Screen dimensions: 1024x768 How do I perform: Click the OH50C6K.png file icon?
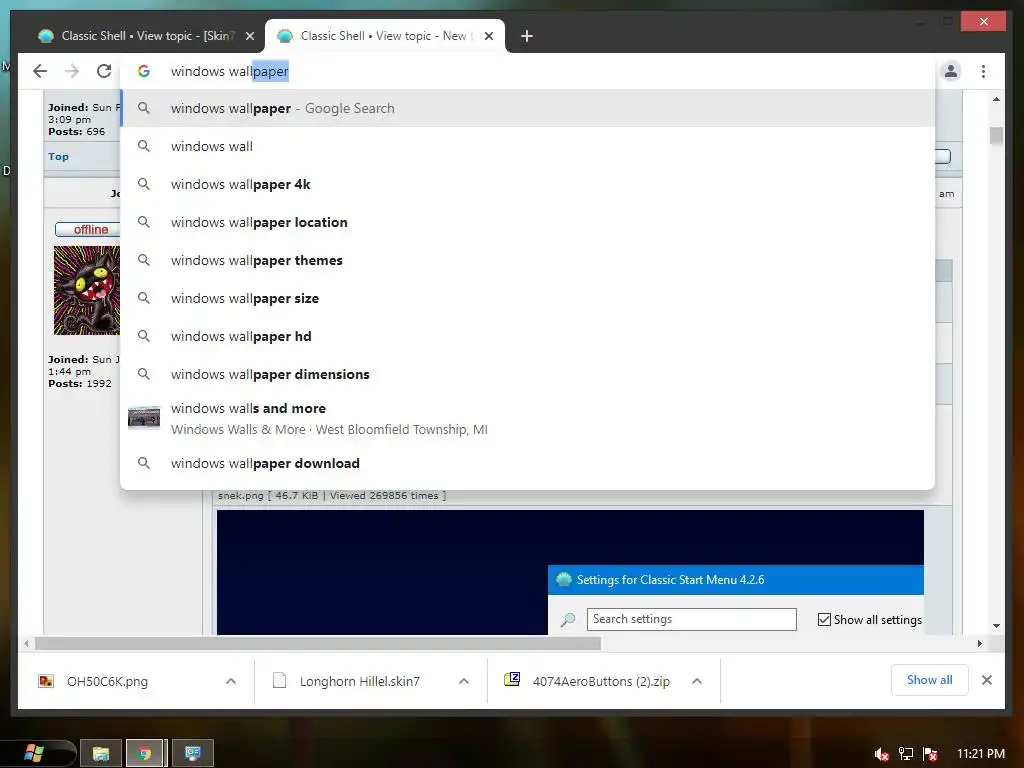[46, 681]
